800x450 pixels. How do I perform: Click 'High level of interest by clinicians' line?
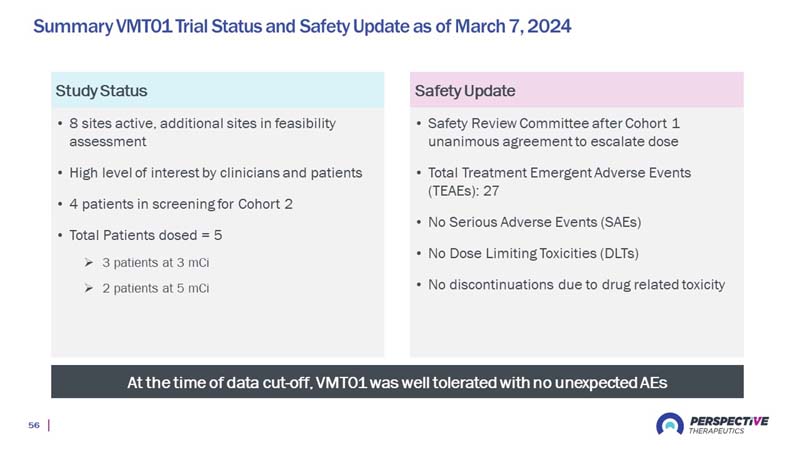point(216,173)
